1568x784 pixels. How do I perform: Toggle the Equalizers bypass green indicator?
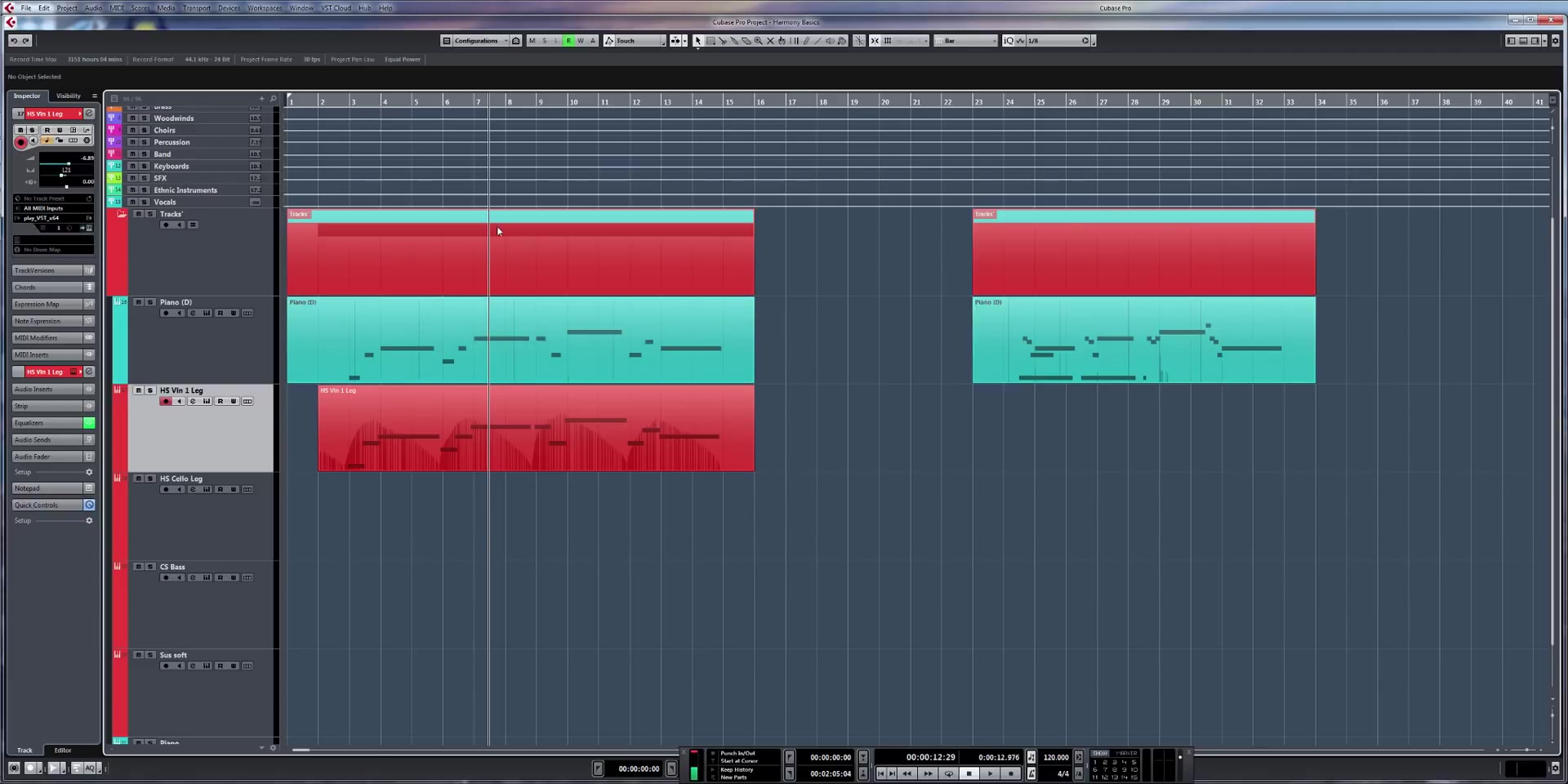pyautogui.click(x=89, y=423)
